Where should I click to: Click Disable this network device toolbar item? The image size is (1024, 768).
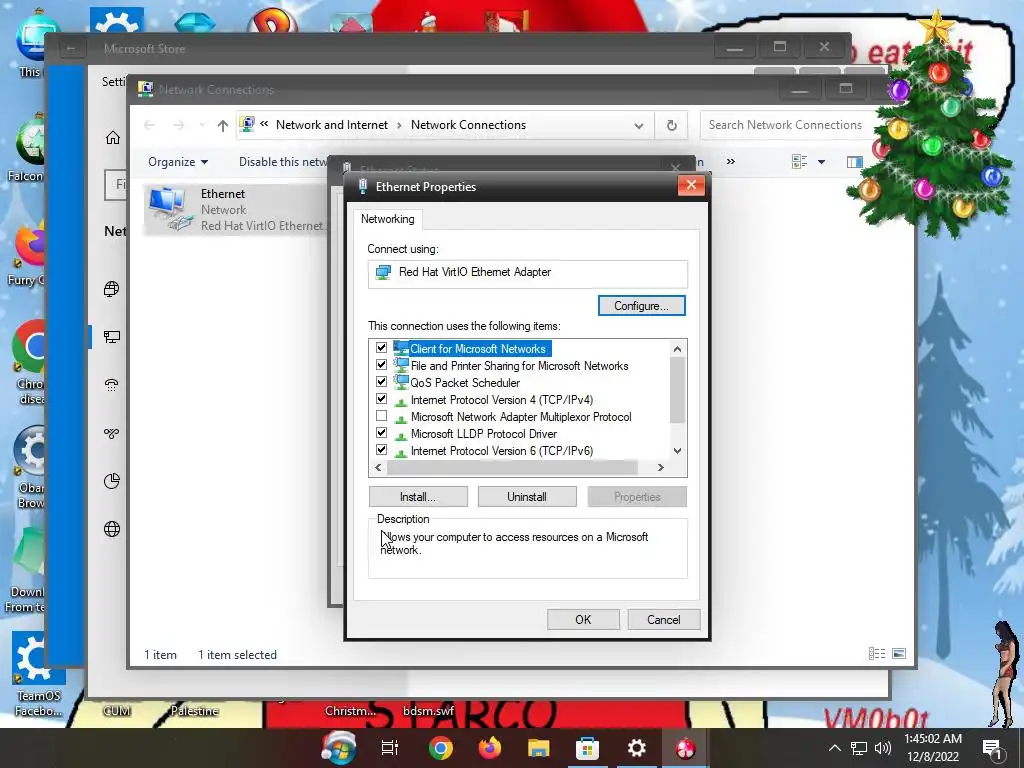pyautogui.click(x=283, y=162)
